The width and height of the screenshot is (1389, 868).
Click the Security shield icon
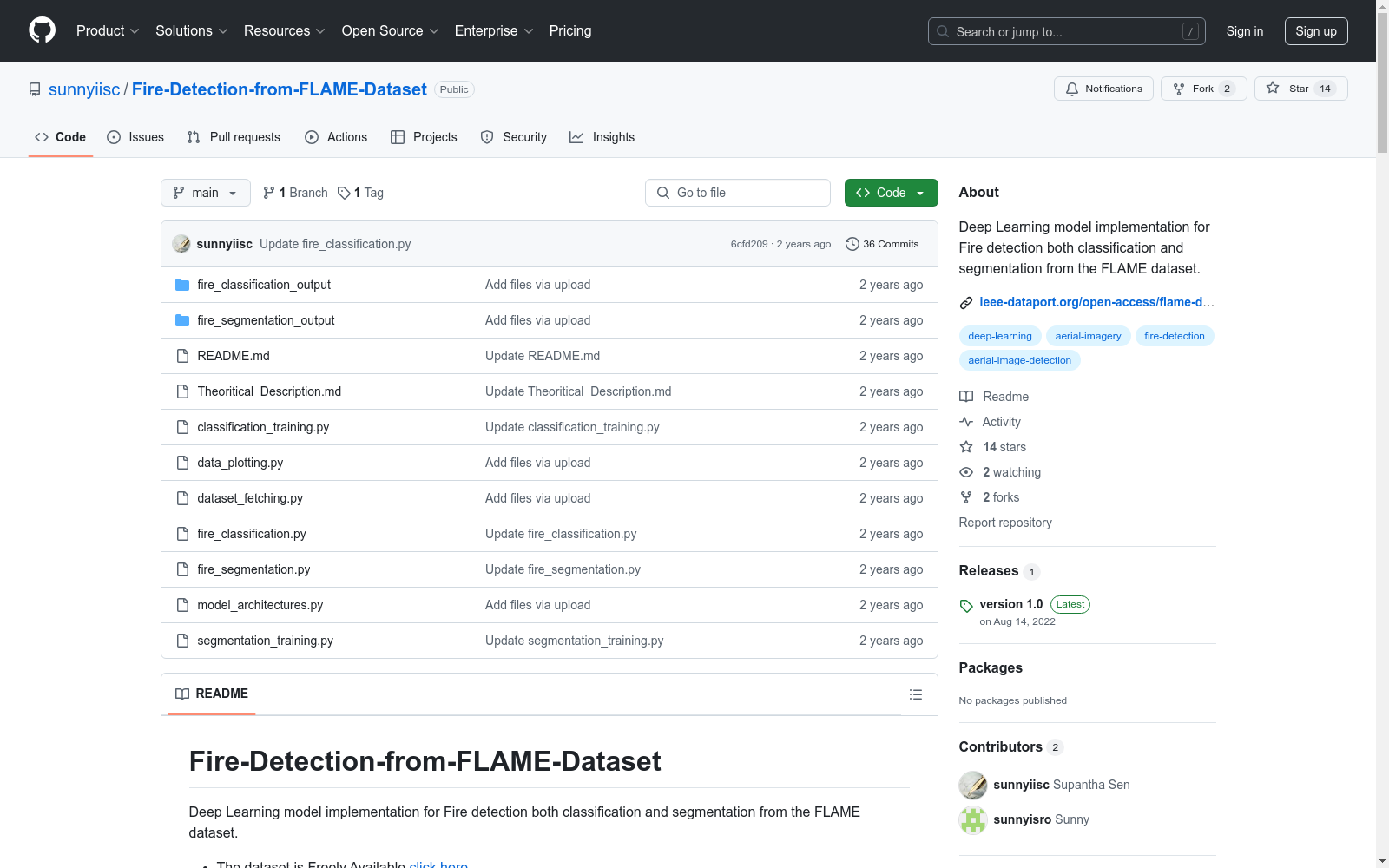(487, 137)
